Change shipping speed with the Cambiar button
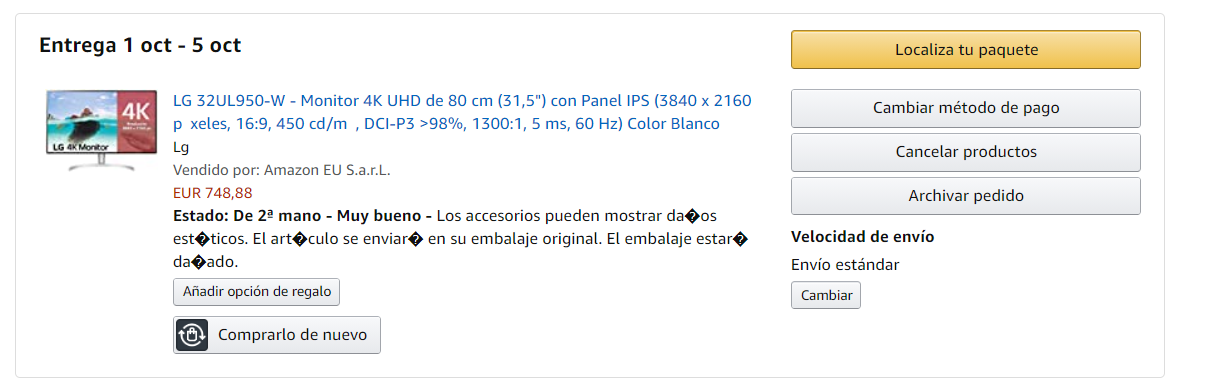The width and height of the screenshot is (1211, 390). click(x=826, y=295)
